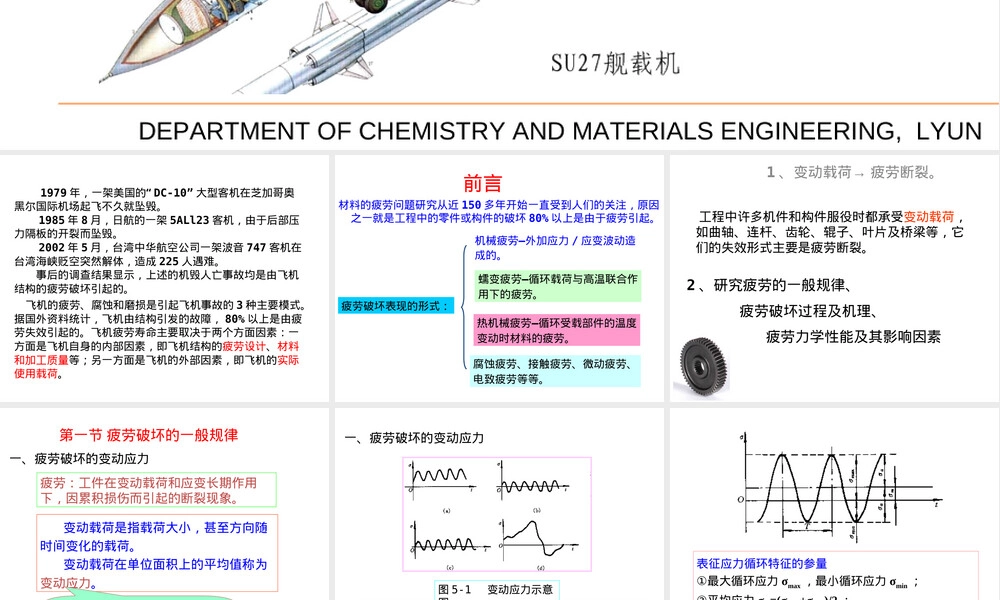1000x600 pixels.
Task: Click the red 前言 heading
Action: coord(483,184)
